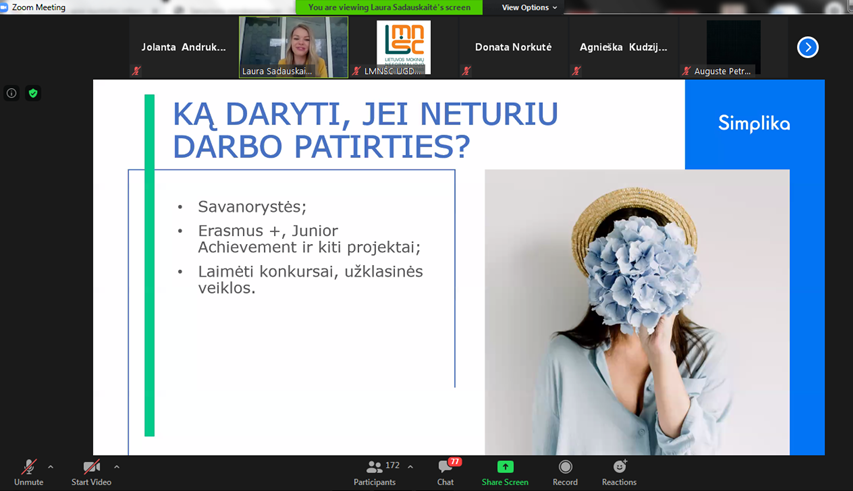Click the green encryption shield icon
Screen dimensions: 853x491
[x=33, y=93]
